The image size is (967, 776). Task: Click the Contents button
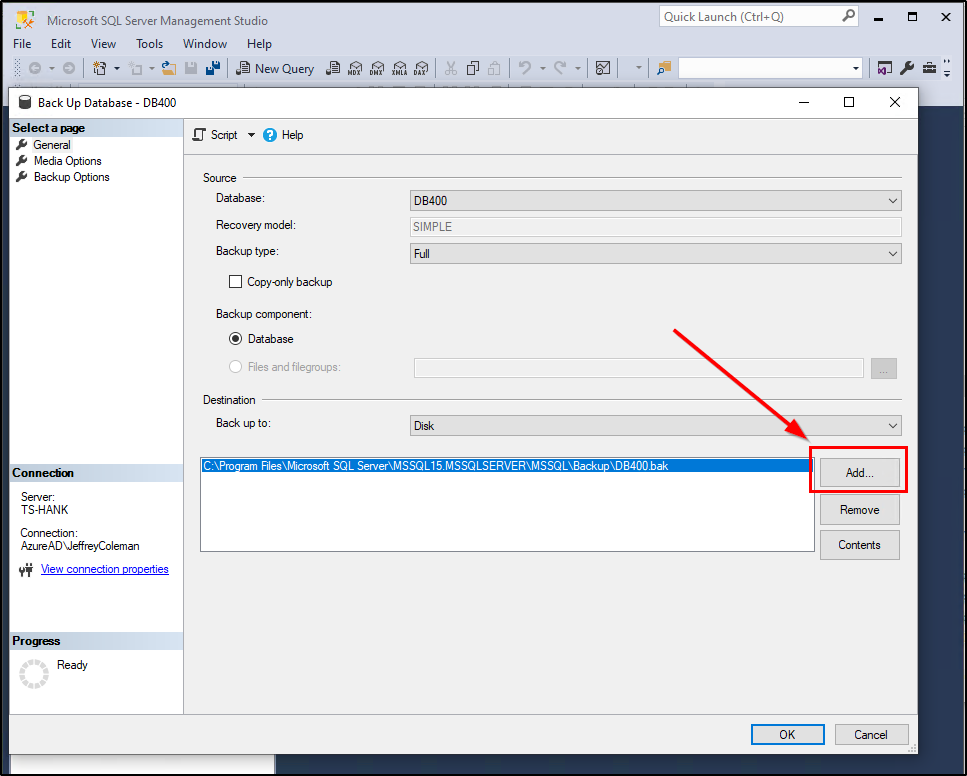point(859,545)
